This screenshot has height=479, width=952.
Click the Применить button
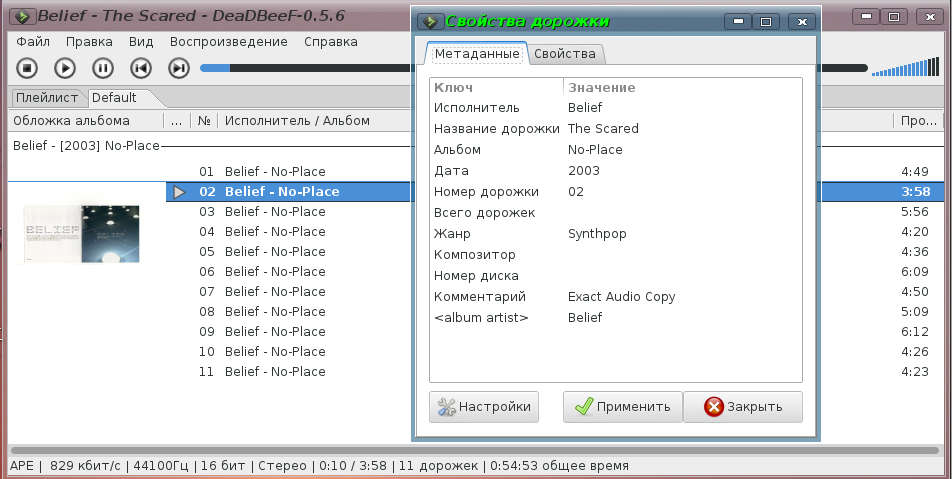622,407
